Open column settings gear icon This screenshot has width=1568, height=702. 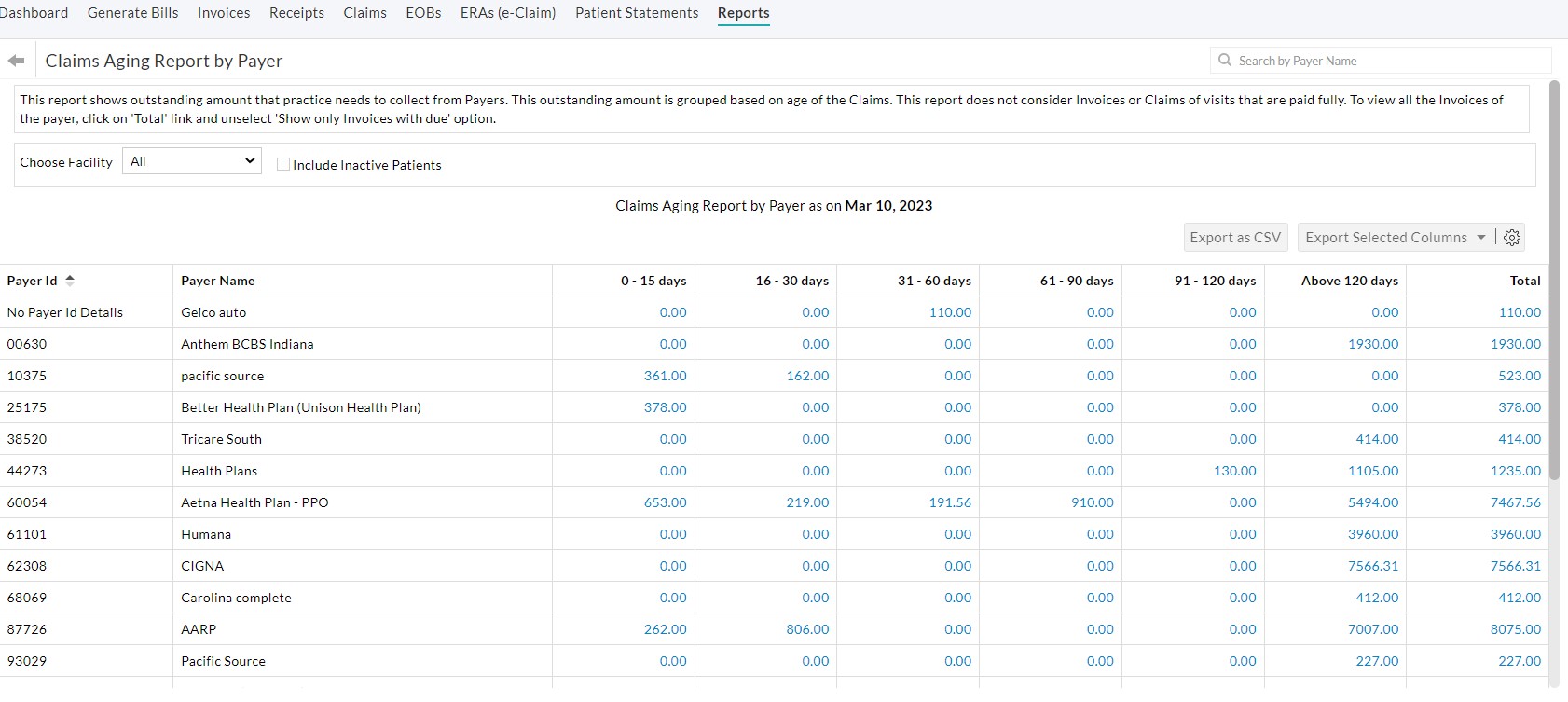point(1512,238)
